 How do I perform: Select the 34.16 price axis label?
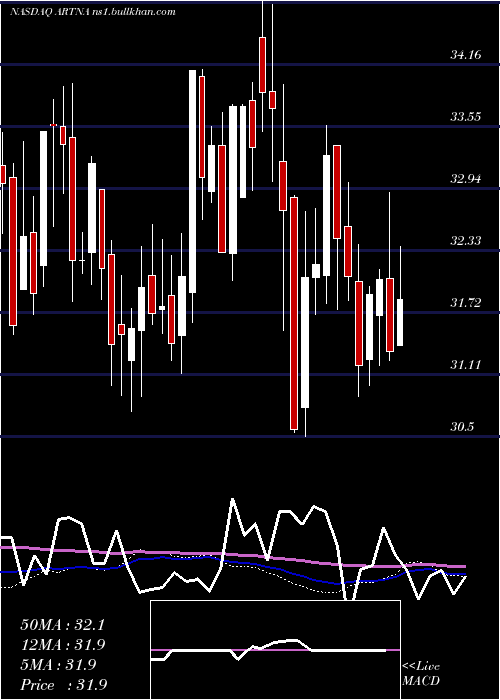click(x=466, y=55)
